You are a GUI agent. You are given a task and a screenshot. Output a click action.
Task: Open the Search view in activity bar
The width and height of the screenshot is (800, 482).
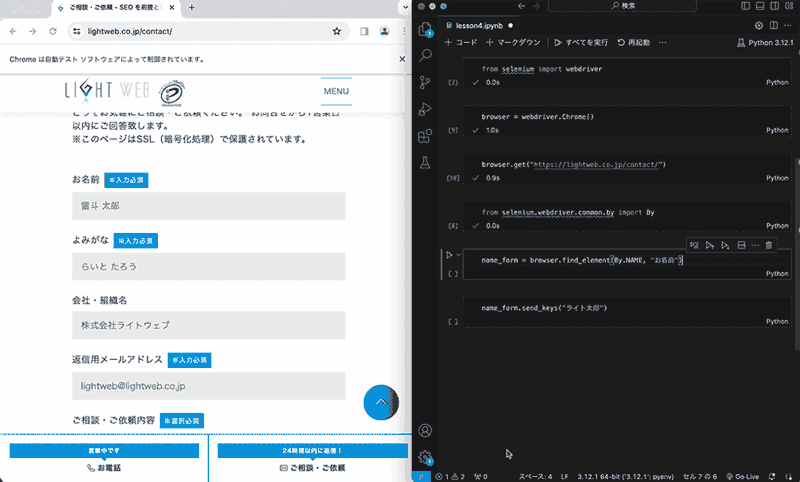point(425,55)
